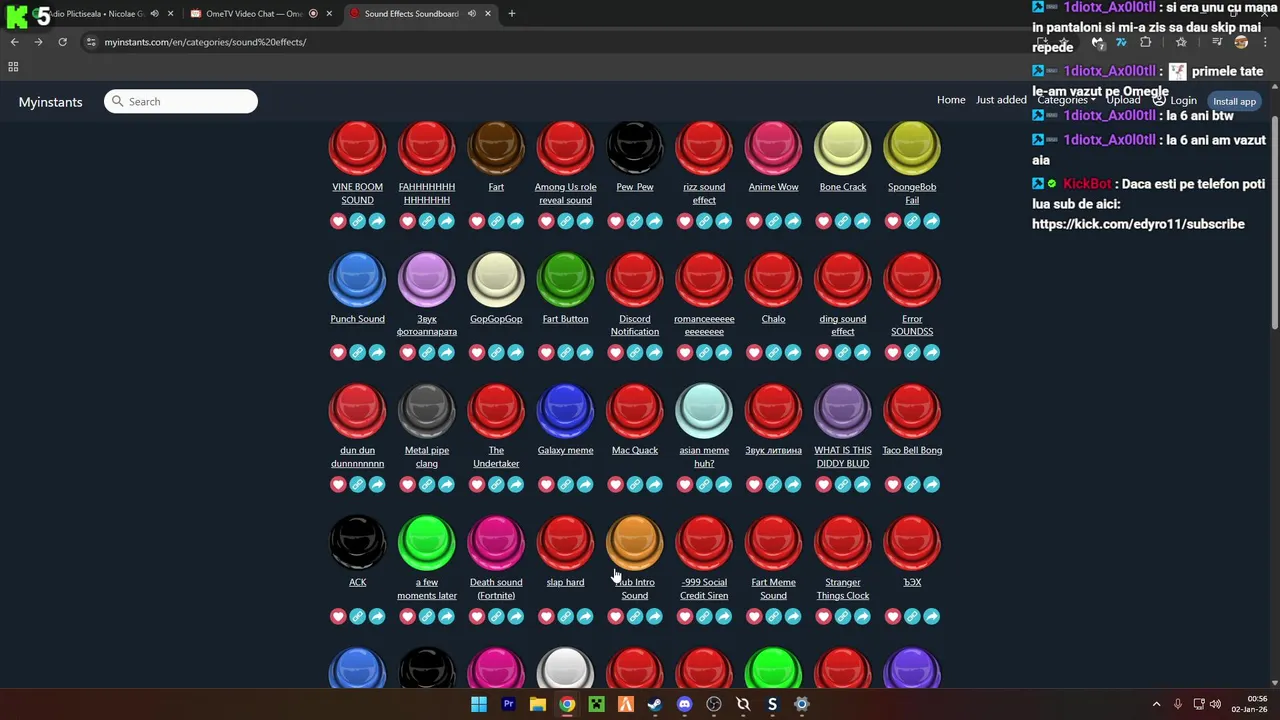1280x720 pixels.
Task: Go to Home in site navigation
Action: pos(951,100)
